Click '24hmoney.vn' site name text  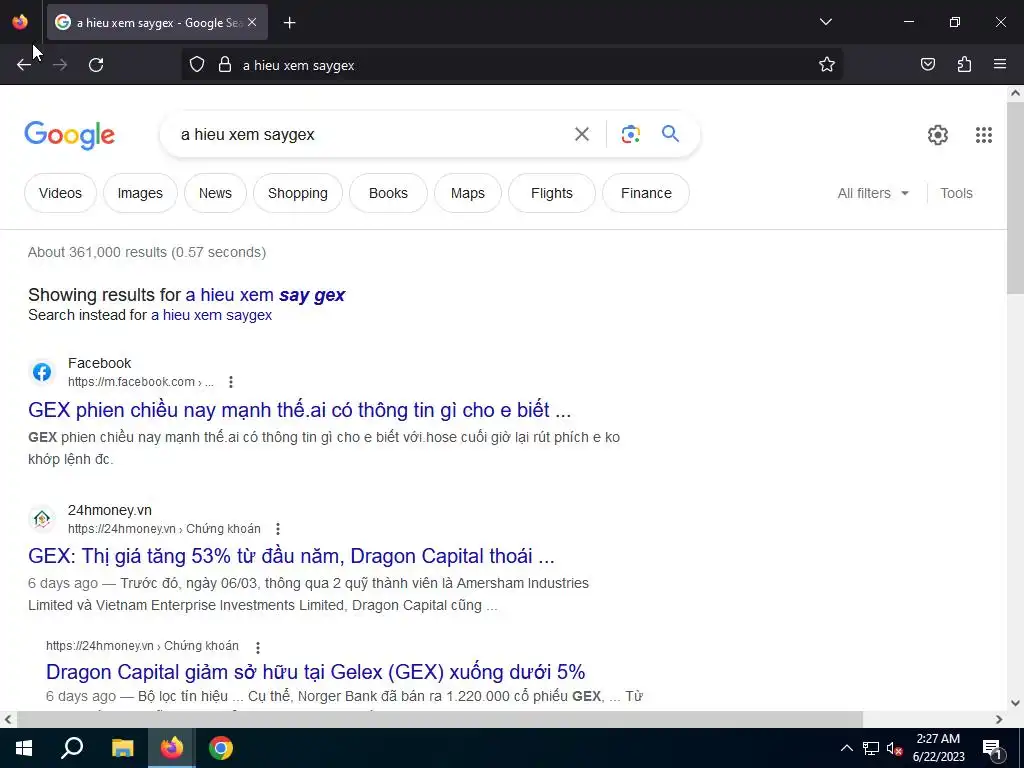[x=110, y=510]
